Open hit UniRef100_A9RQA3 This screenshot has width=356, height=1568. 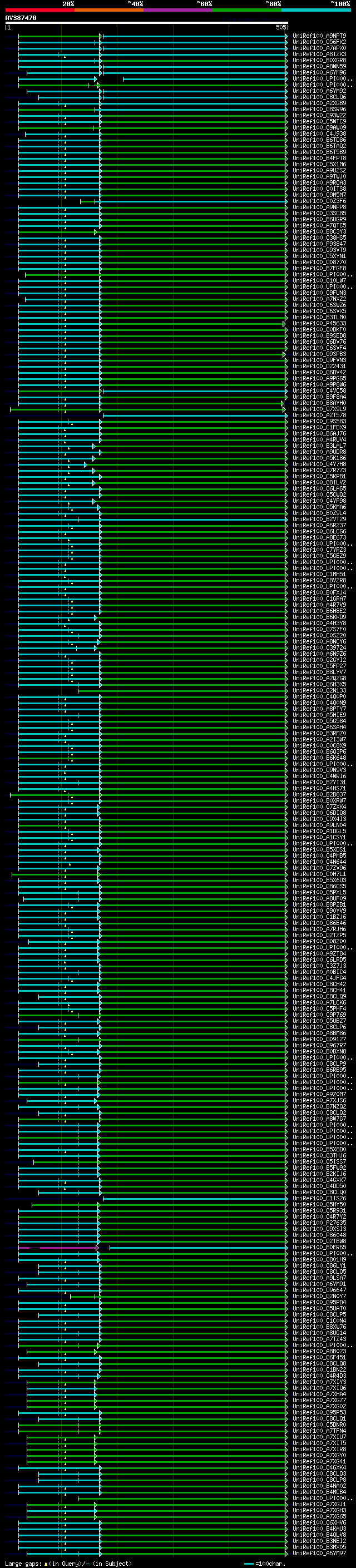click(319, 182)
